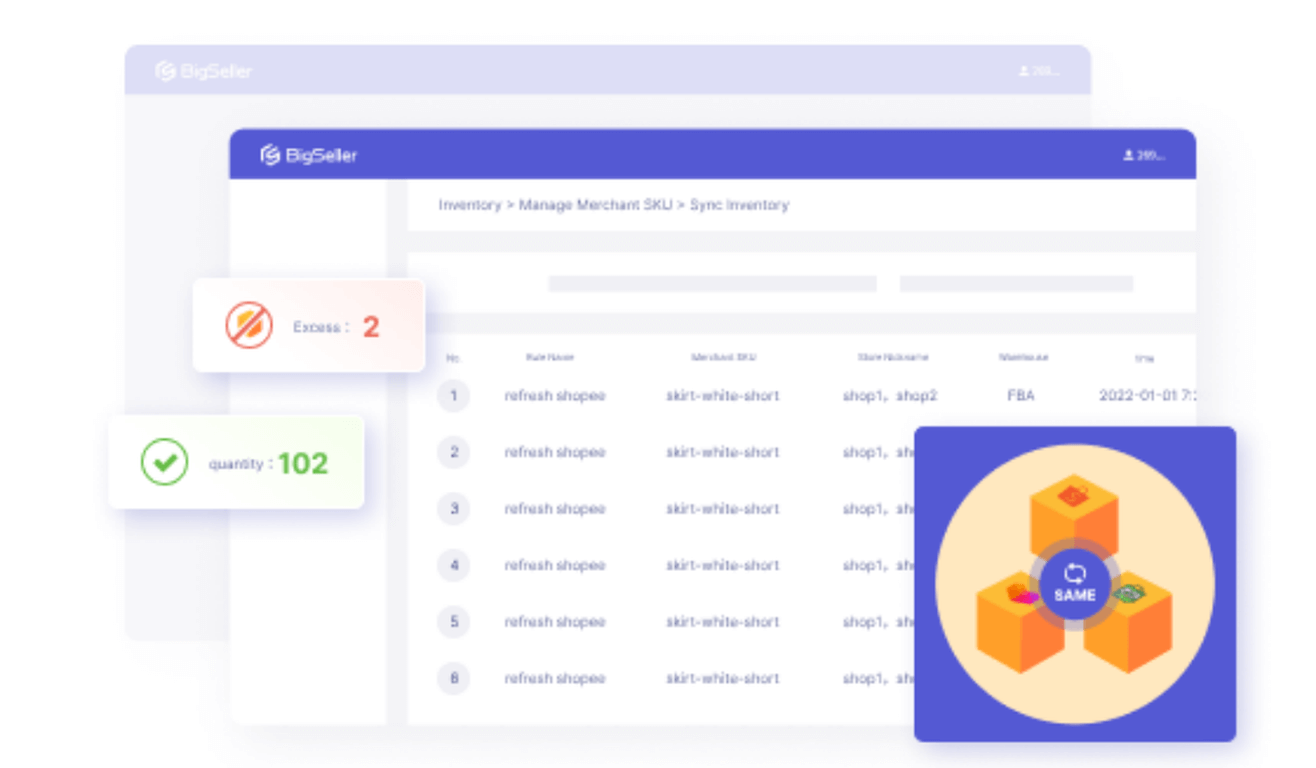Screen dimensions: 1316x768
Task: Click the wide gray filter field on left
Action: click(712, 284)
